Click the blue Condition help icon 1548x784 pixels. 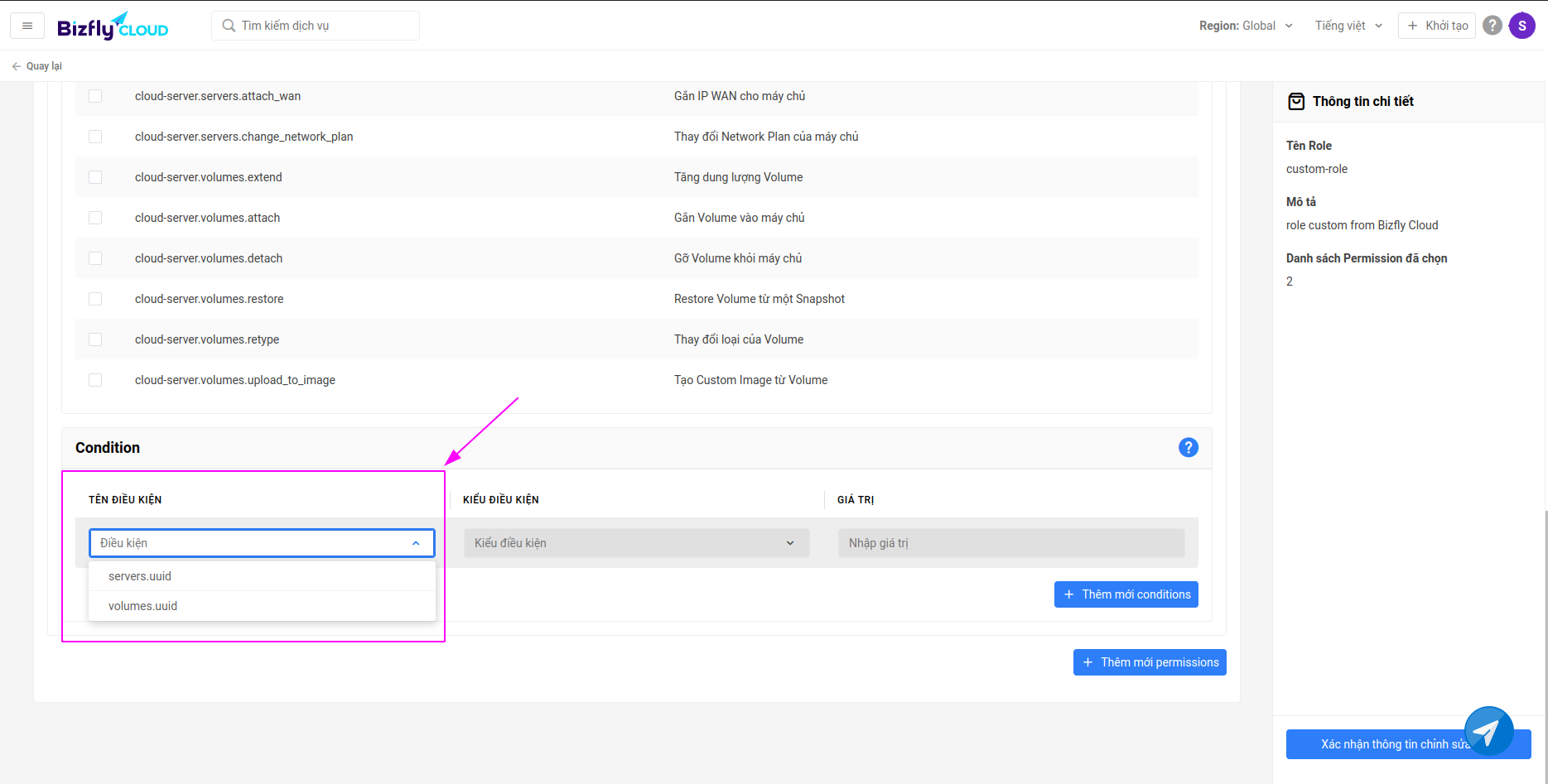(x=1188, y=447)
